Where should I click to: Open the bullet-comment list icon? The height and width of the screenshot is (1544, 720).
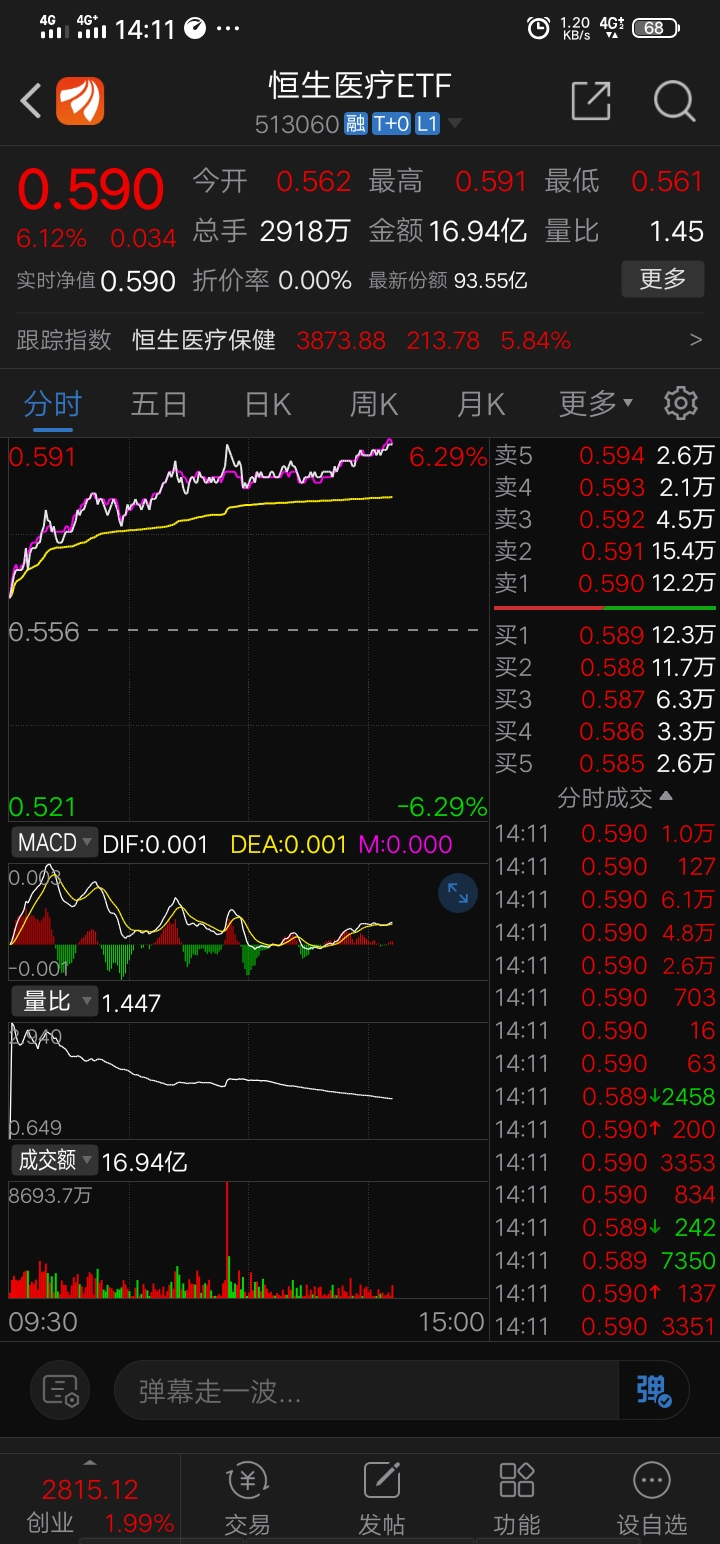pyautogui.click(x=60, y=1390)
